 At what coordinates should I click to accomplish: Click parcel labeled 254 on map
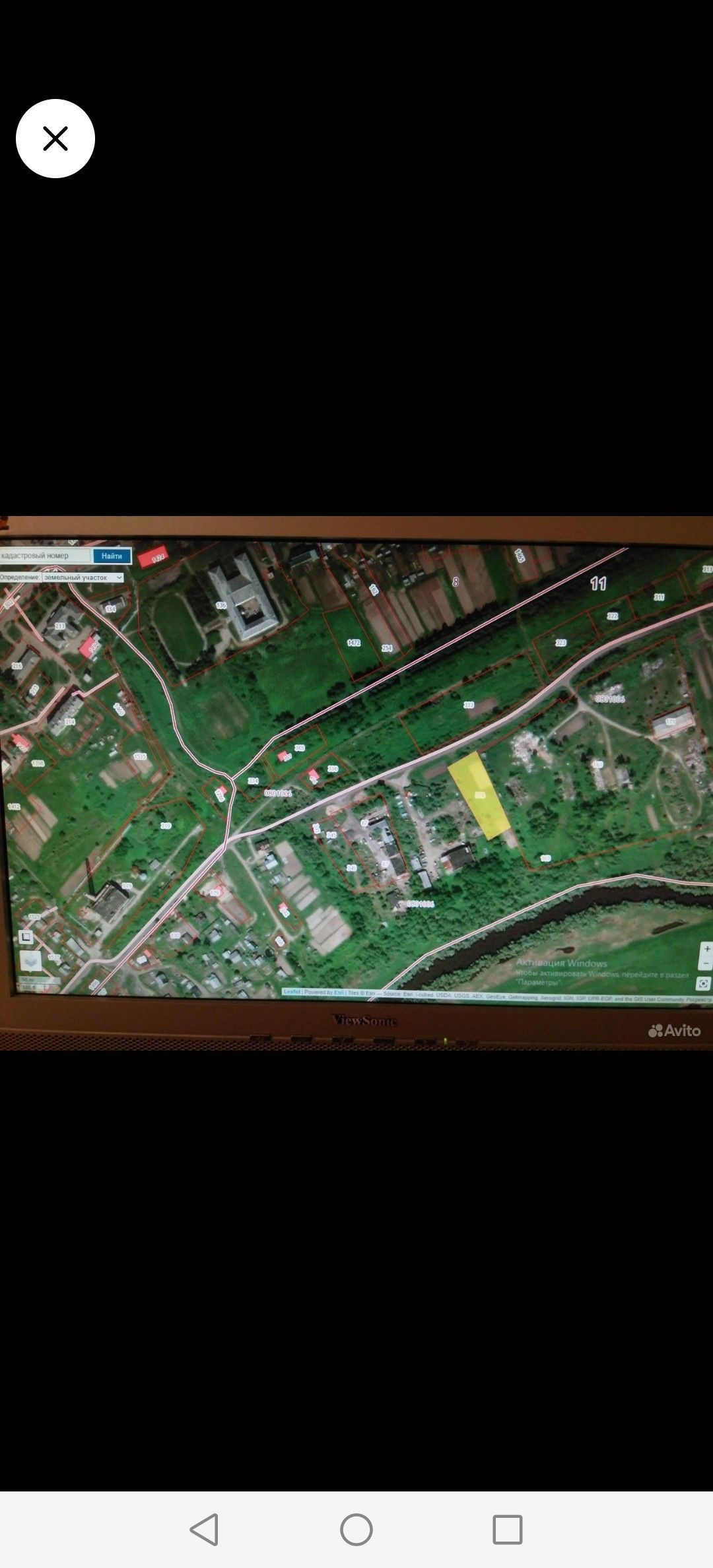click(x=387, y=648)
